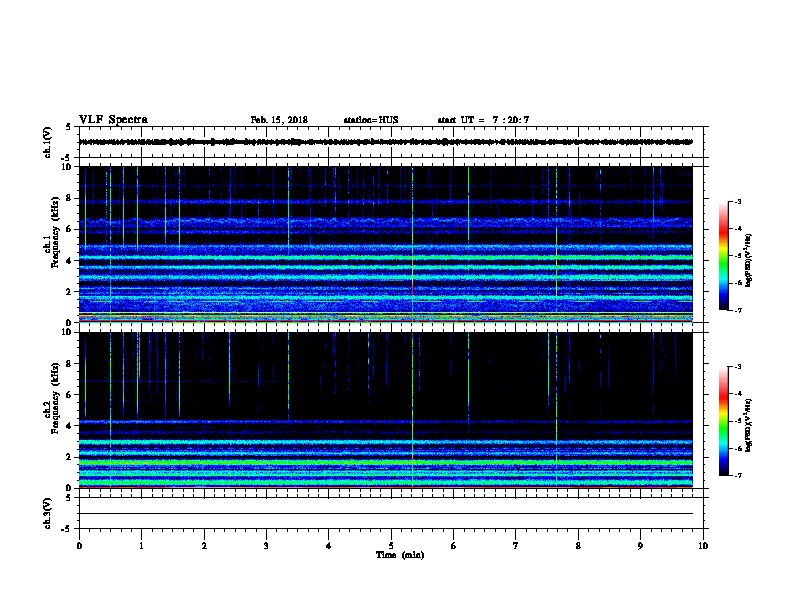Click the "-3" tick on ch.2 color bar
Image resolution: width=792 pixels, height=612 pixels.
738,367
